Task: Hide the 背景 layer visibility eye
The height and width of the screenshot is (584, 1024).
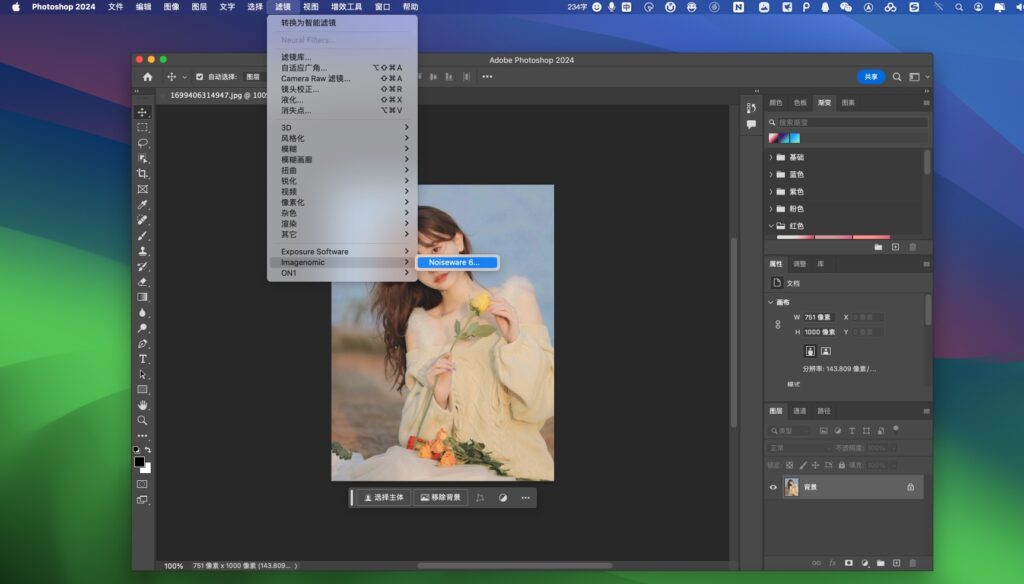Action: coord(773,487)
